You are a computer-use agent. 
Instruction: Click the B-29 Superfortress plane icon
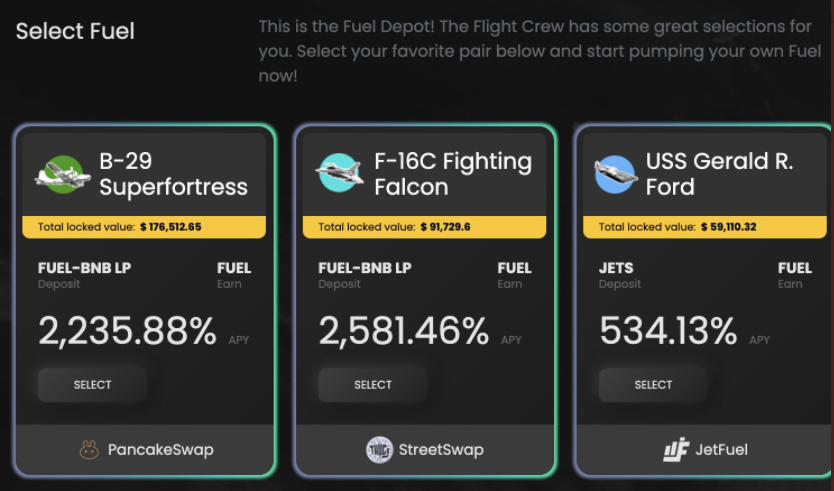pyautogui.click(x=63, y=174)
